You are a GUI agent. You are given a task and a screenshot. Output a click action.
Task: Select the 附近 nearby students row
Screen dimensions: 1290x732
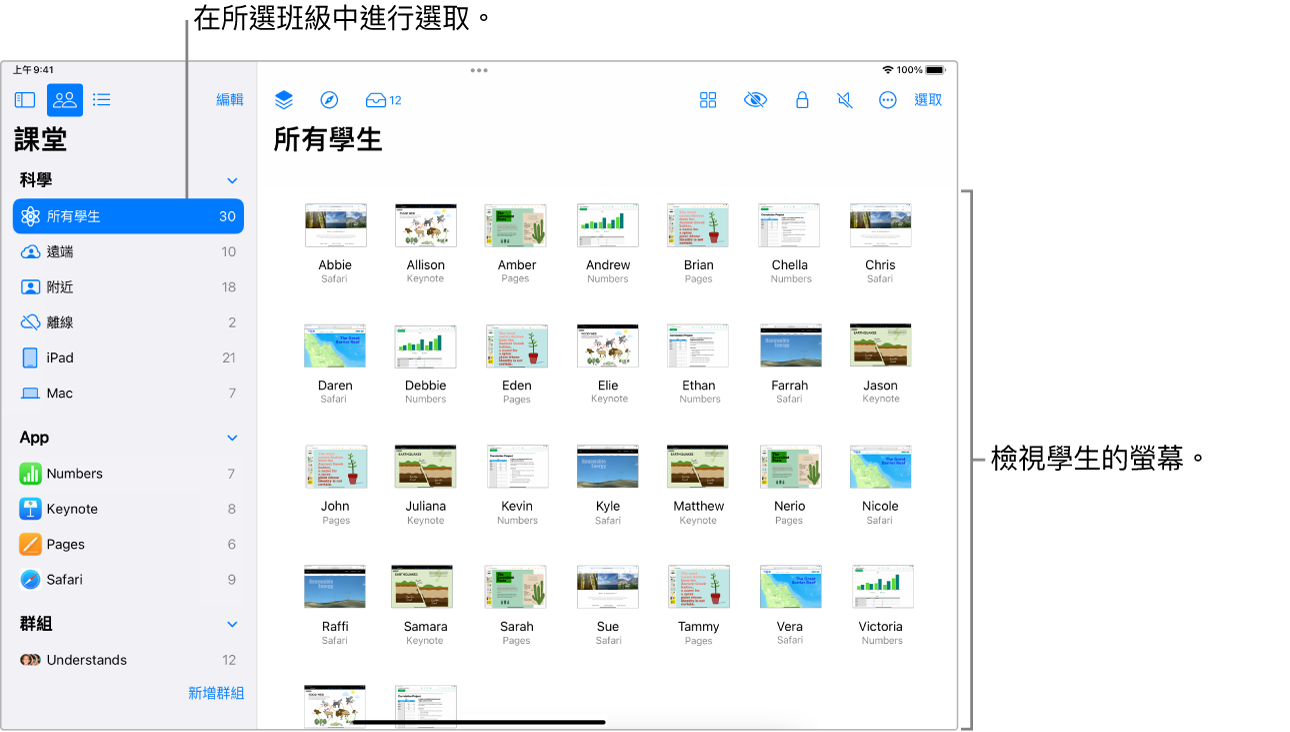click(128, 287)
